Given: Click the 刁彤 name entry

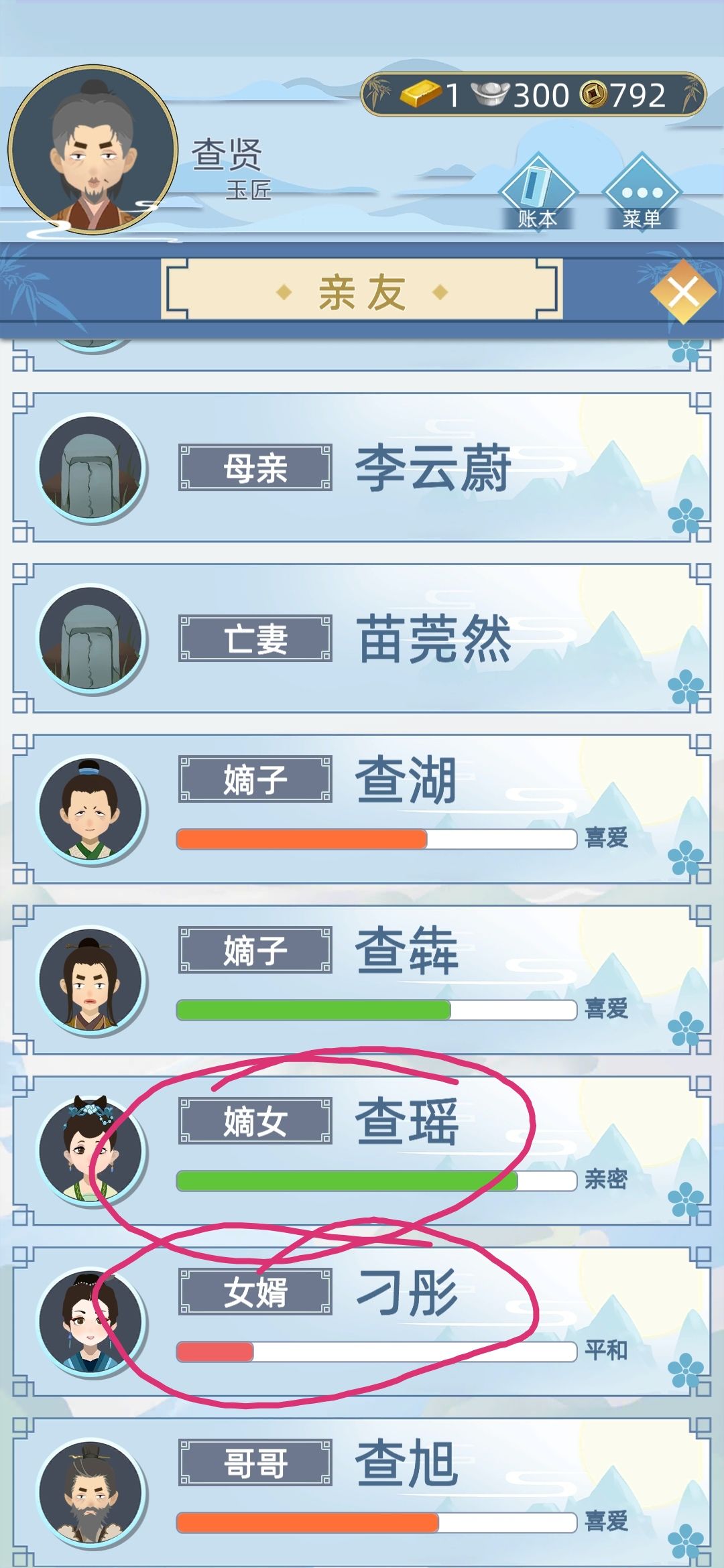Looking at the screenshot, I should click(406, 1293).
